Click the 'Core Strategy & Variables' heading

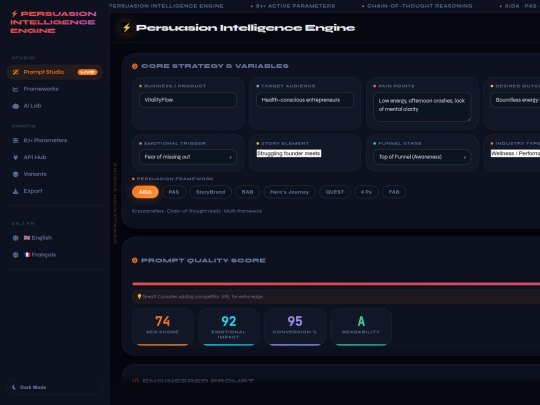coord(215,66)
